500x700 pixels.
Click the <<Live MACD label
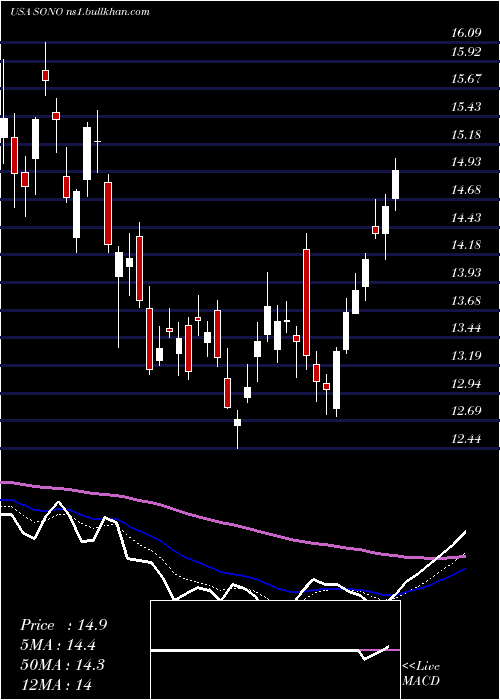[421, 674]
